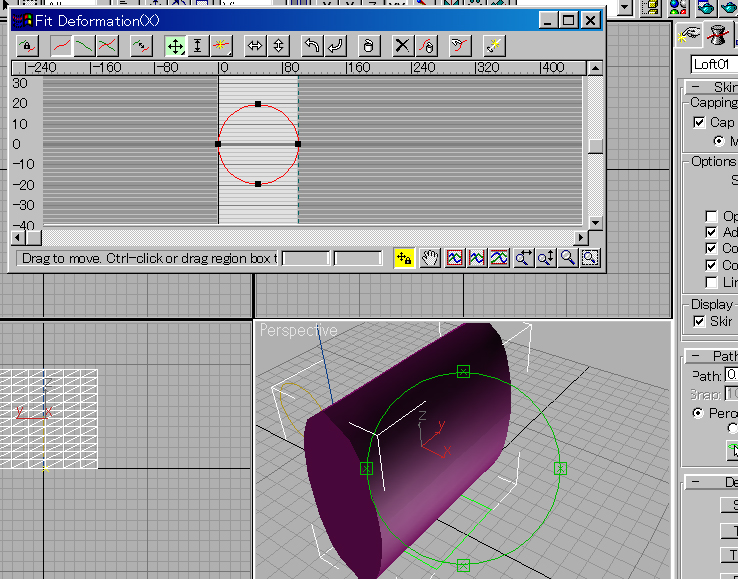Click horizontal scrollbar left arrow
This screenshot has width=738, height=579.
(x=18, y=238)
